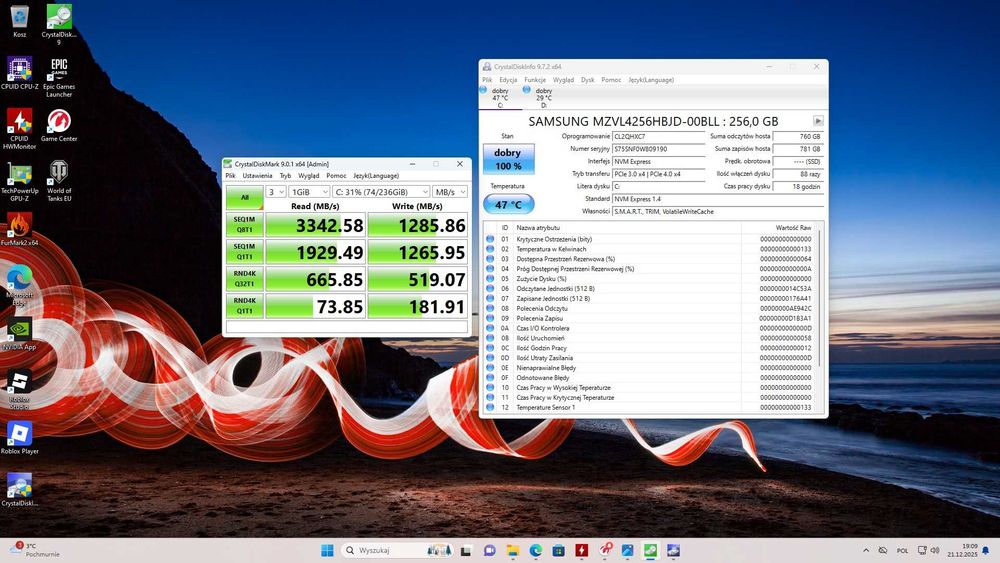The height and width of the screenshot is (563, 1000).
Task: Launch FurMark2 x64 desktop icon
Action: click(20, 229)
